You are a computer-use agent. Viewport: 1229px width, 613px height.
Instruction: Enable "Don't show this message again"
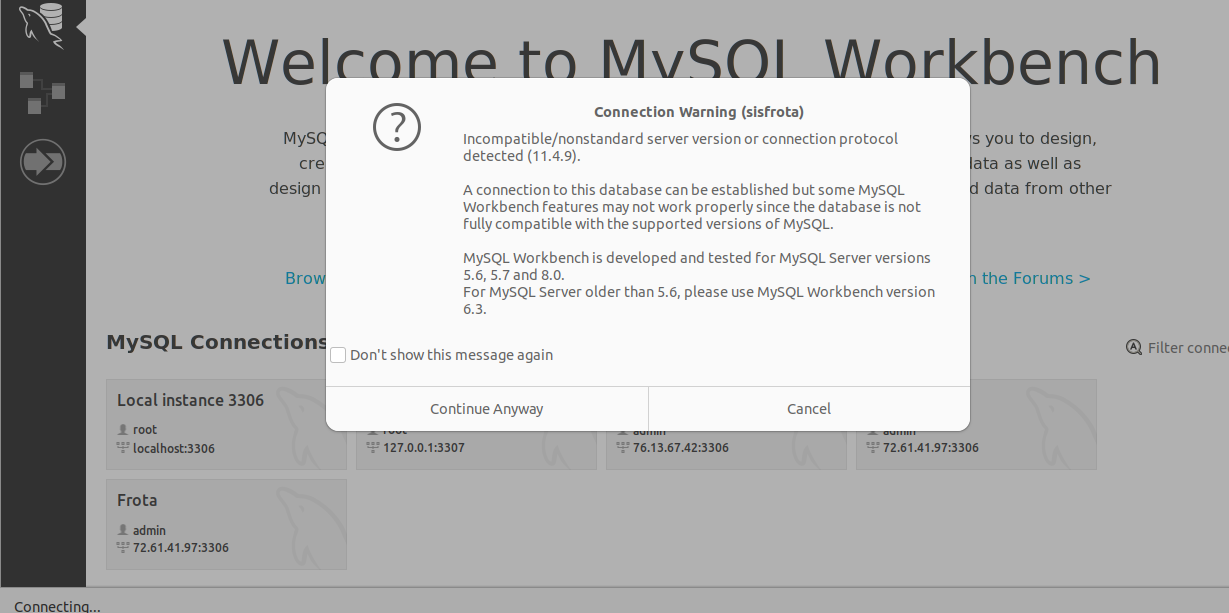coord(338,355)
